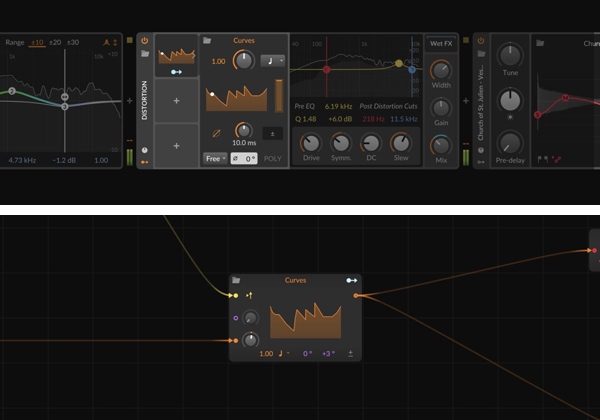Image resolution: width=600 pixels, height=420 pixels.
Task: Click the orange modulation amount bar beside the curve
Action: click(279, 96)
